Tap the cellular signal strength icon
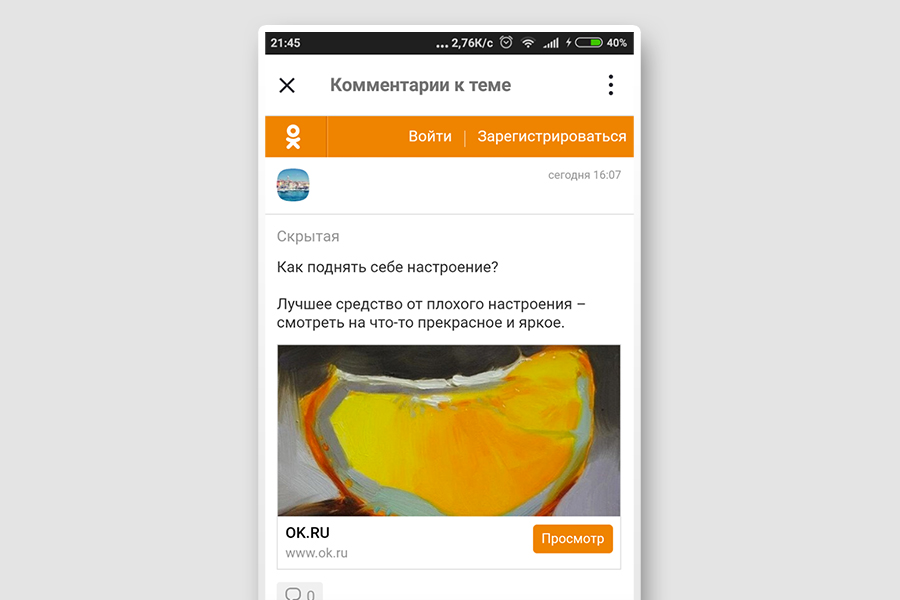The image size is (900, 600). tap(551, 43)
